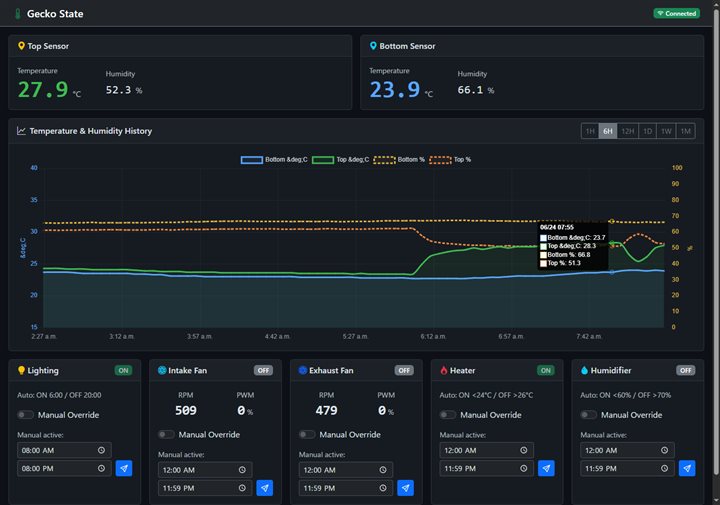Toggle Intake Fan Manual Override
This screenshot has width=720, height=505.
click(x=166, y=434)
